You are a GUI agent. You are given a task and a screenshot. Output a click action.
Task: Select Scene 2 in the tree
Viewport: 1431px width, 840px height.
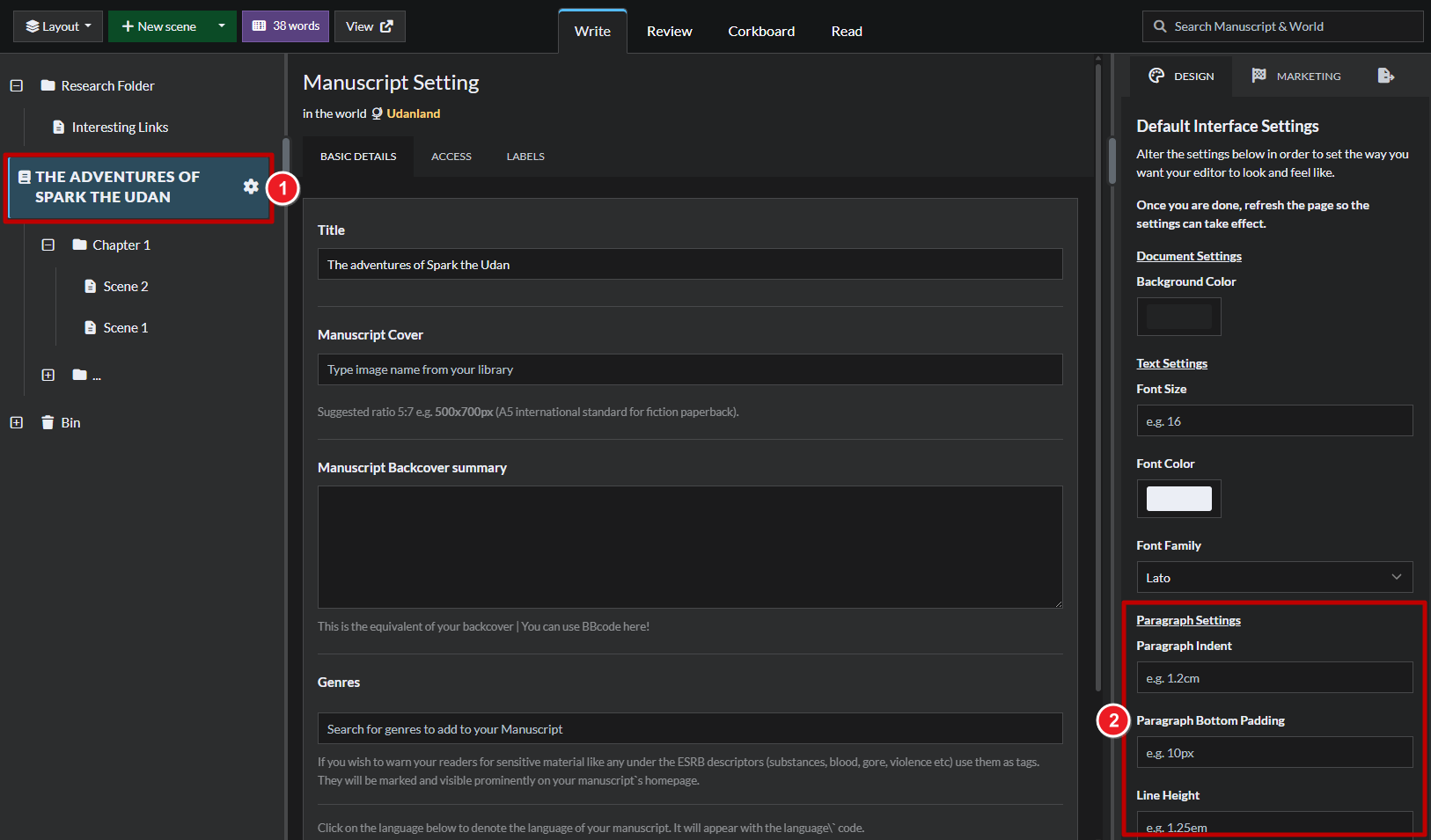click(126, 286)
